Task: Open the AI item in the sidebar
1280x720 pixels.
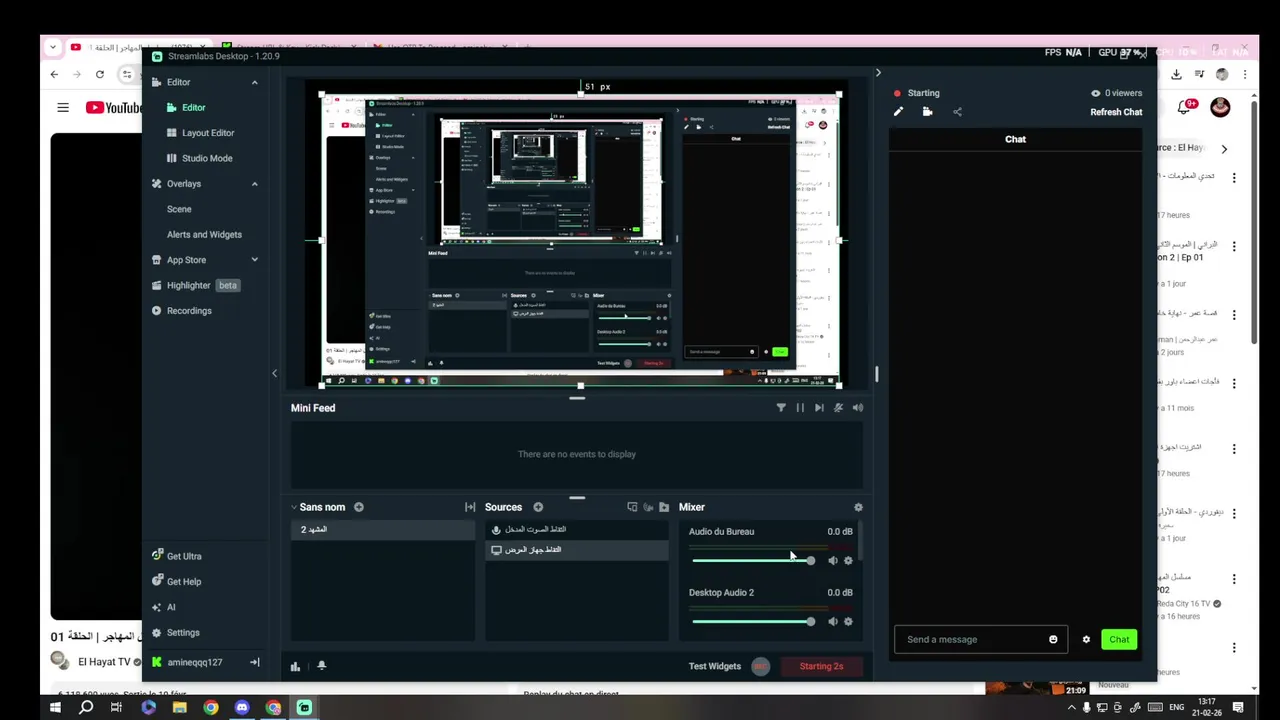Action: (x=163, y=607)
